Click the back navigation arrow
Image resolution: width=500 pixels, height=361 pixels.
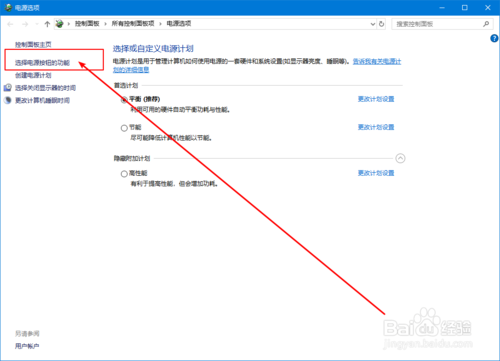point(10,24)
